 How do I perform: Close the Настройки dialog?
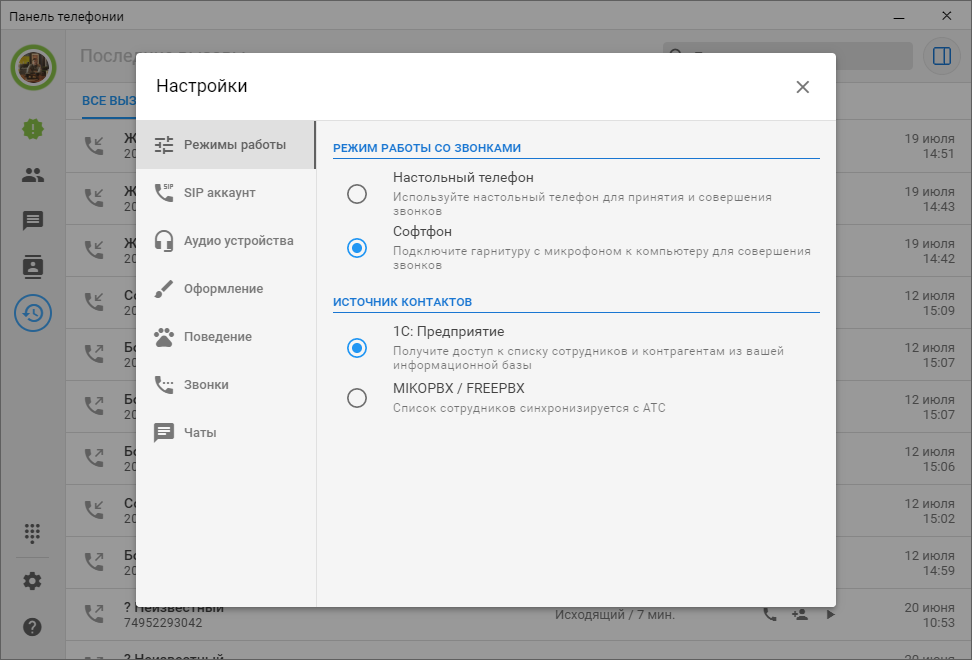click(802, 87)
